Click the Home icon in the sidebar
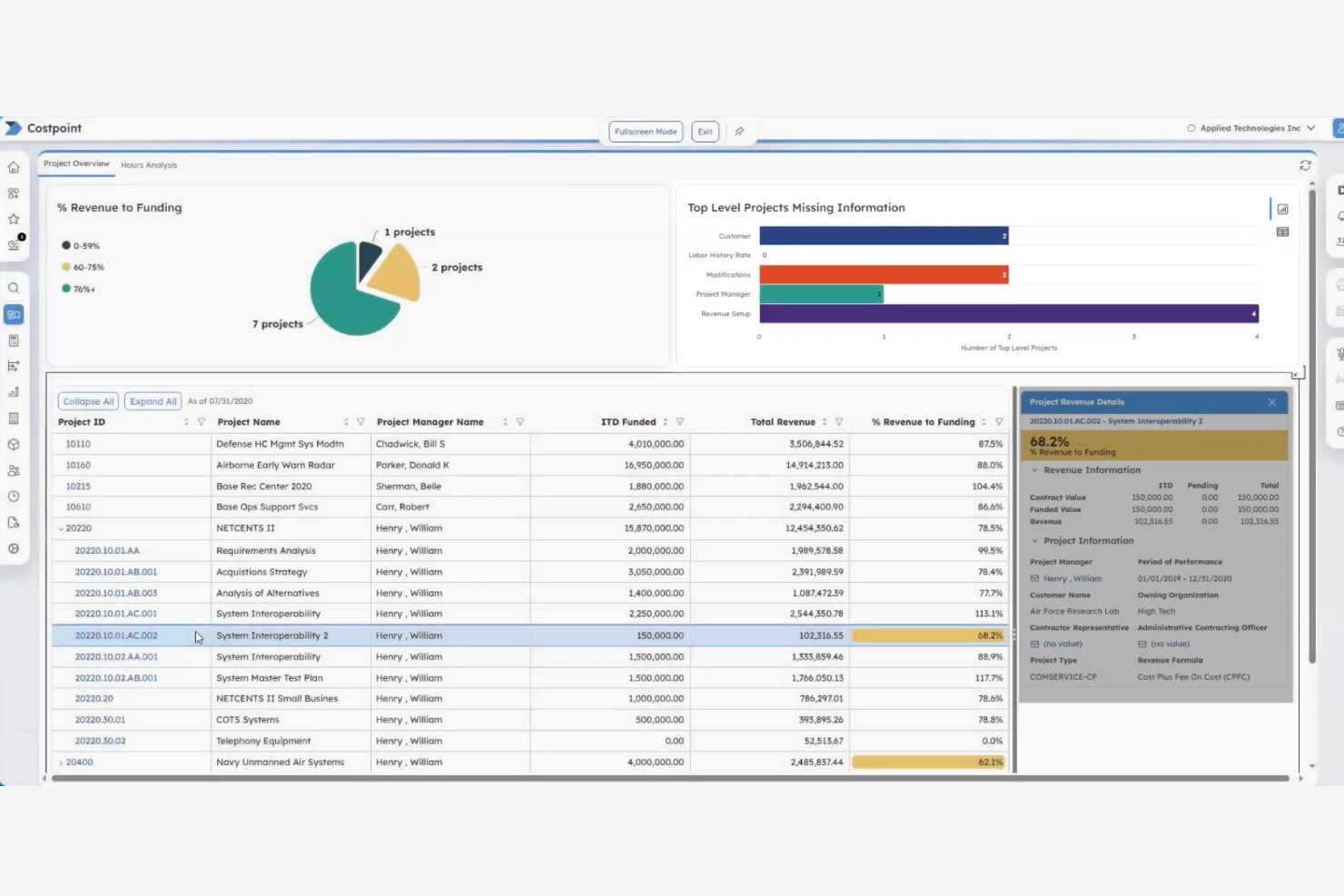The height and width of the screenshot is (896, 1344). click(14, 167)
